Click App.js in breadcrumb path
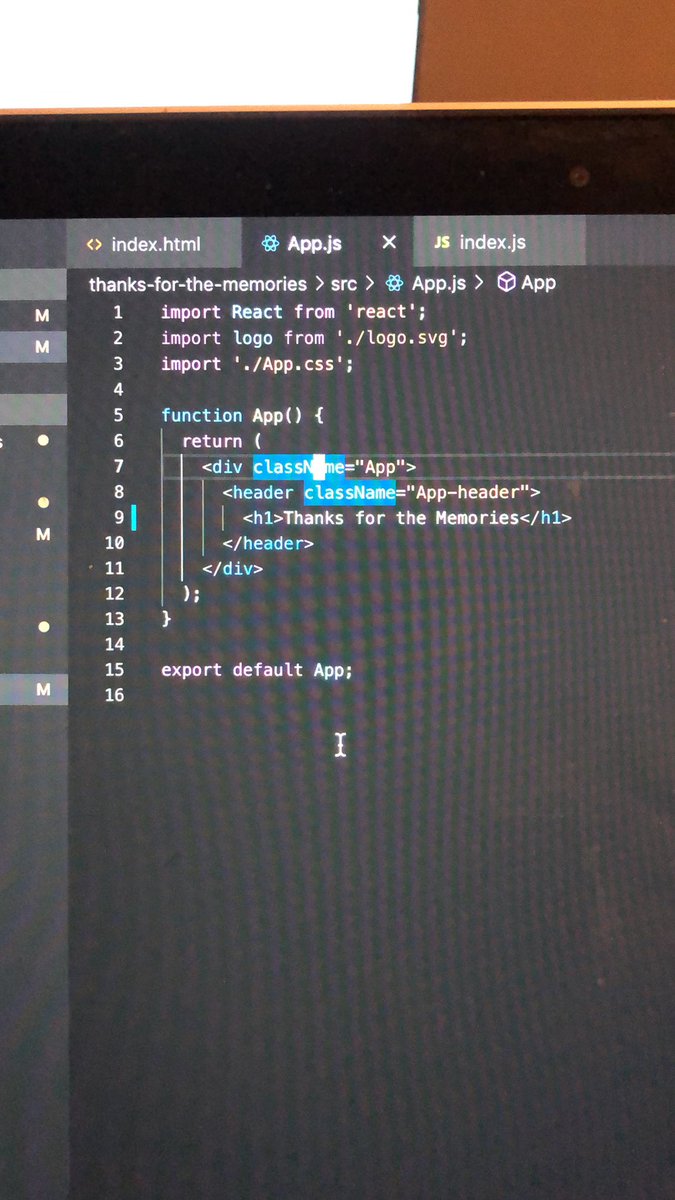The width and height of the screenshot is (675, 1200). [439, 284]
